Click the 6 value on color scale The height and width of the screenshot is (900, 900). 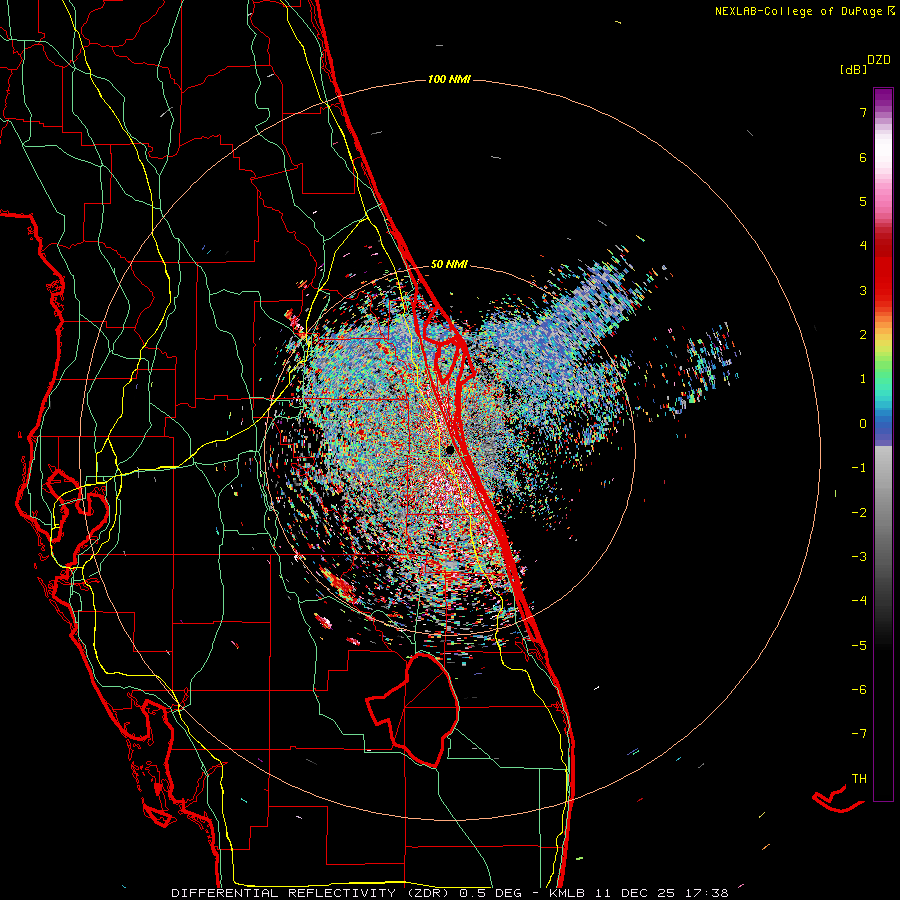[x=863, y=157]
